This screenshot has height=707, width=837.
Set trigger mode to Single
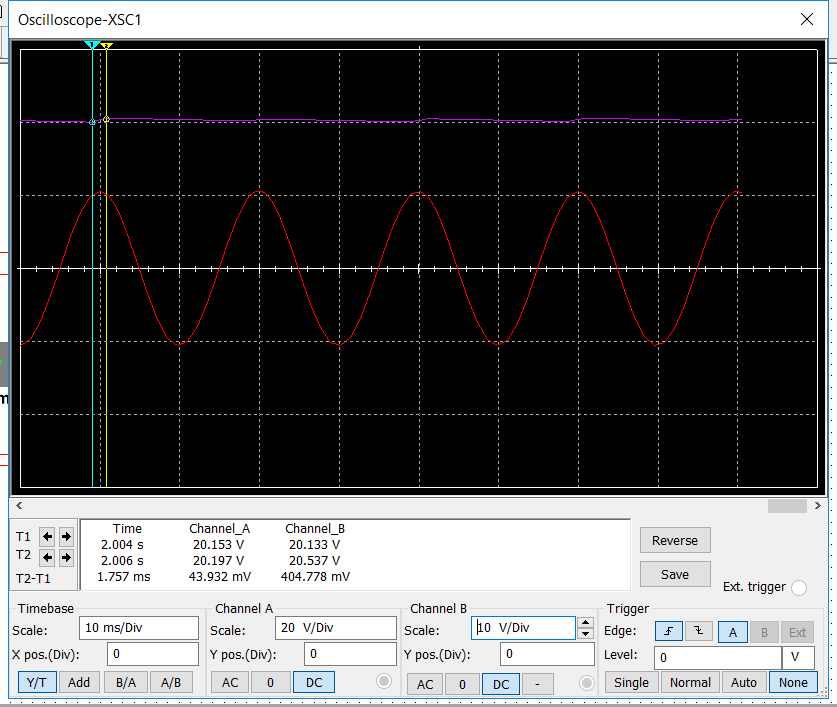[631, 683]
